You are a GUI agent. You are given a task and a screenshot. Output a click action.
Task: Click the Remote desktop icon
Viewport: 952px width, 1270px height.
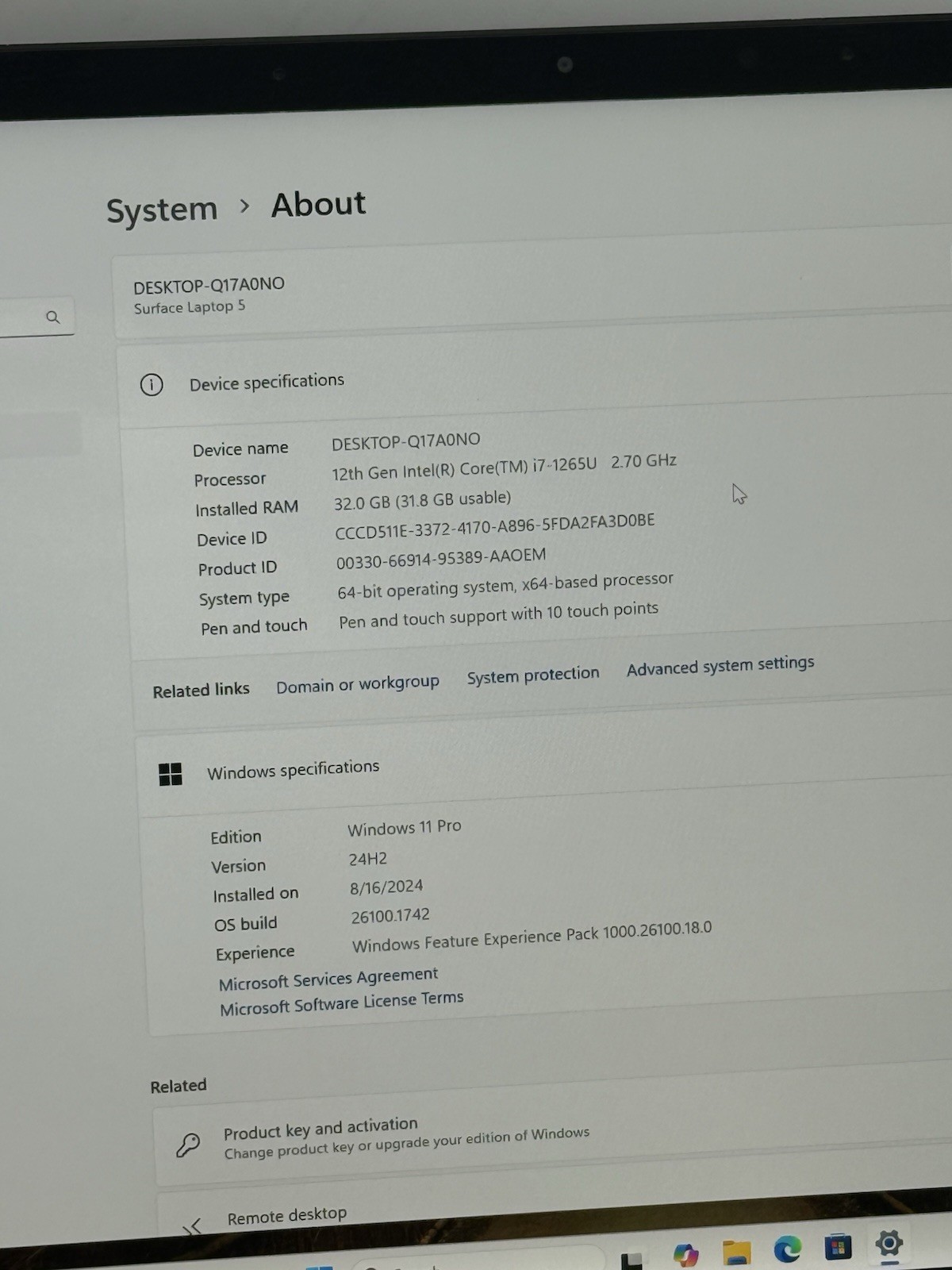[192, 1227]
